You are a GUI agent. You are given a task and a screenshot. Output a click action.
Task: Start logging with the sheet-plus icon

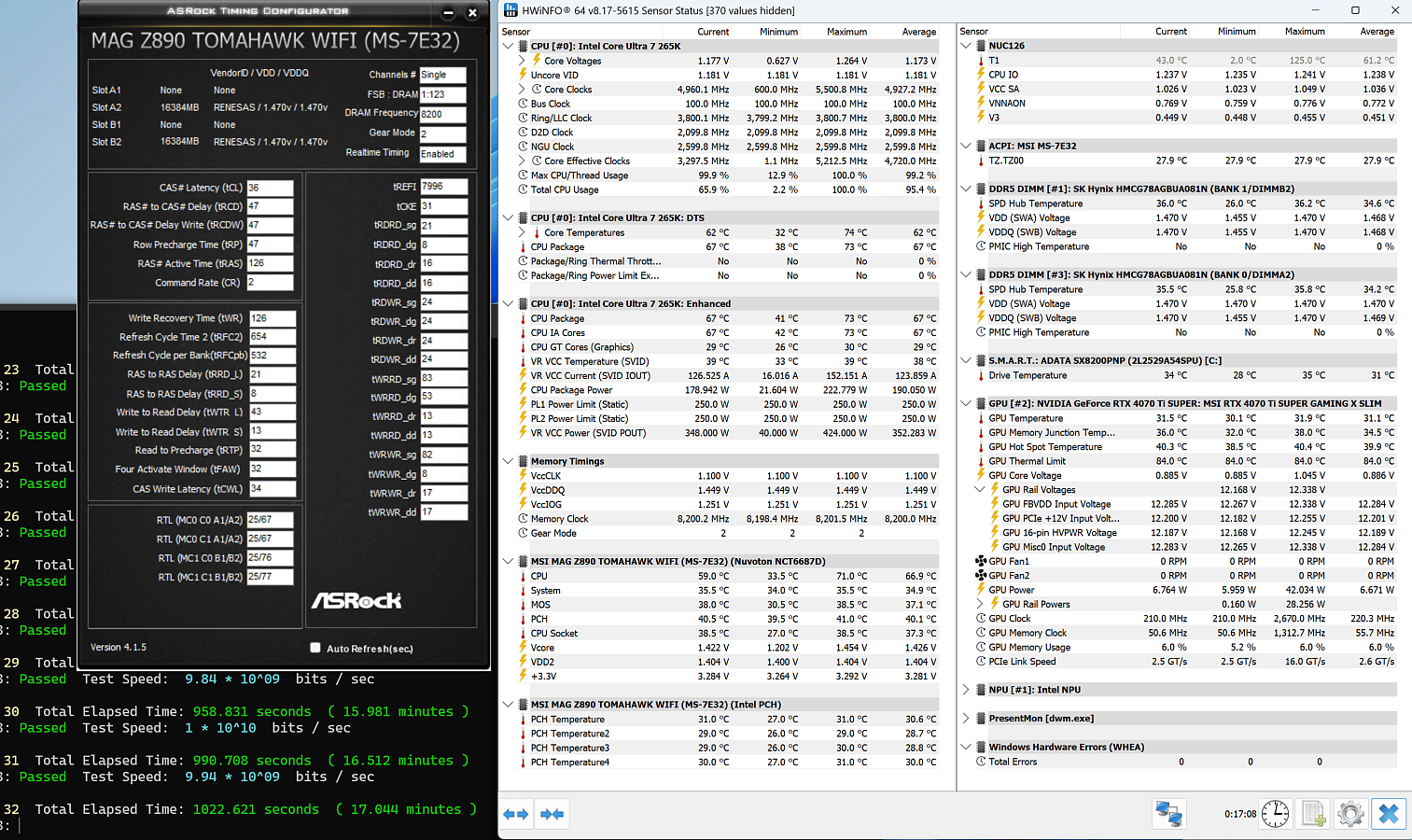pyautogui.click(x=1313, y=814)
